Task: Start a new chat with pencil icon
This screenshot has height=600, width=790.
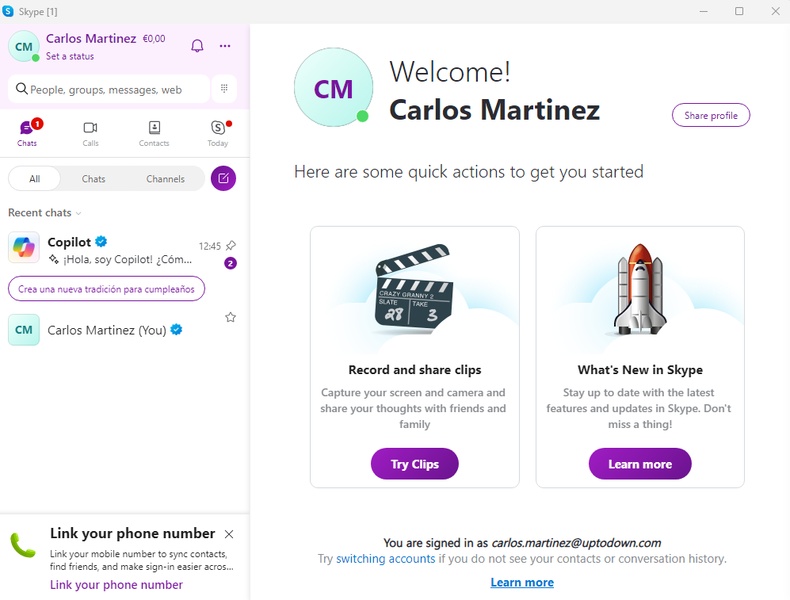Action: [224, 179]
